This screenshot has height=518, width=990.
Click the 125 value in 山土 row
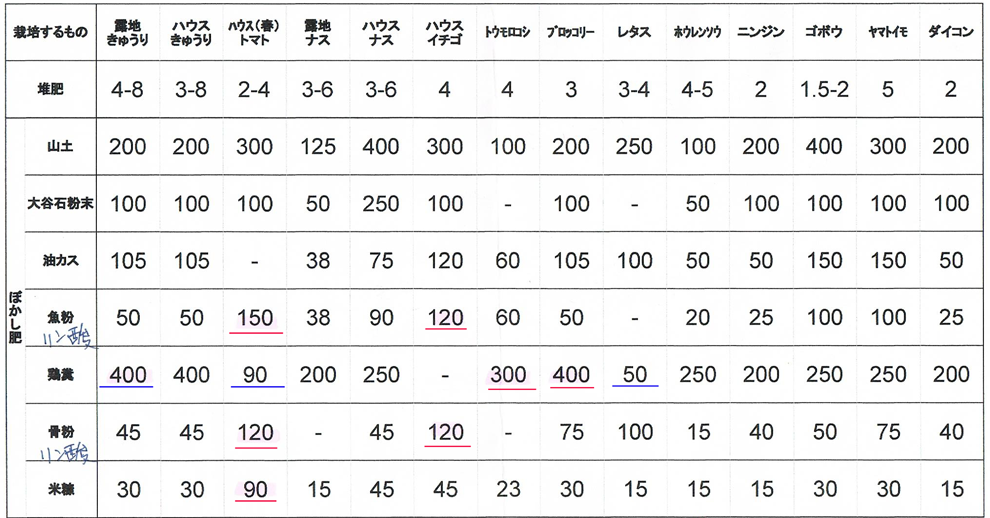coord(317,147)
